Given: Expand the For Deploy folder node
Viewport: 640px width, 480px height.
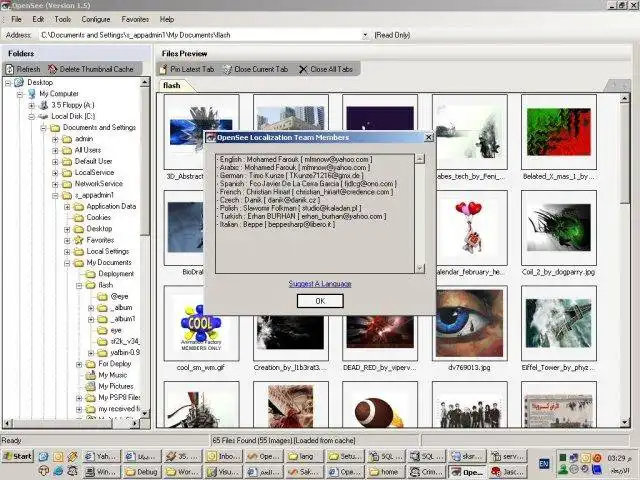Looking at the screenshot, I should tap(79, 364).
